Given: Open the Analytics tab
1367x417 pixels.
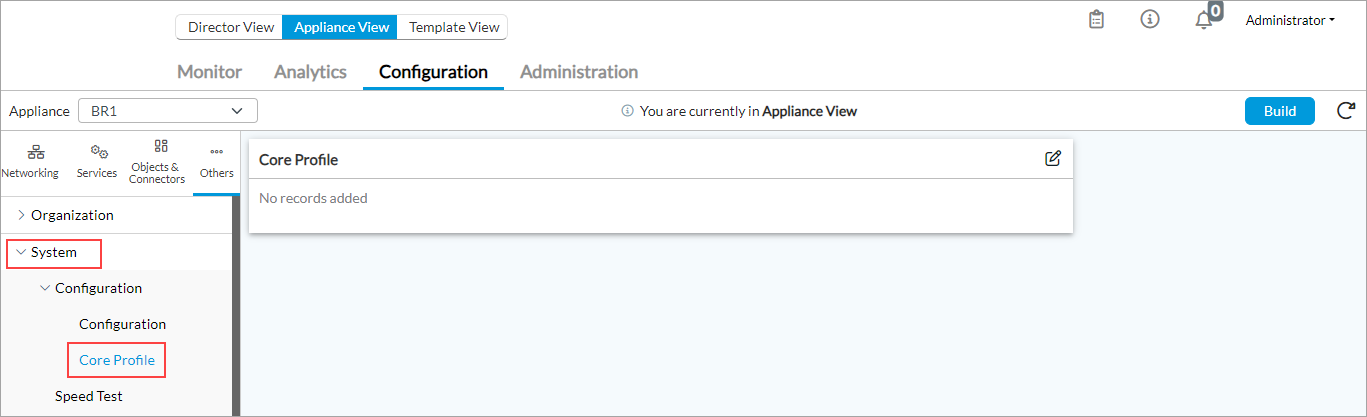Looking at the screenshot, I should [310, 72].
